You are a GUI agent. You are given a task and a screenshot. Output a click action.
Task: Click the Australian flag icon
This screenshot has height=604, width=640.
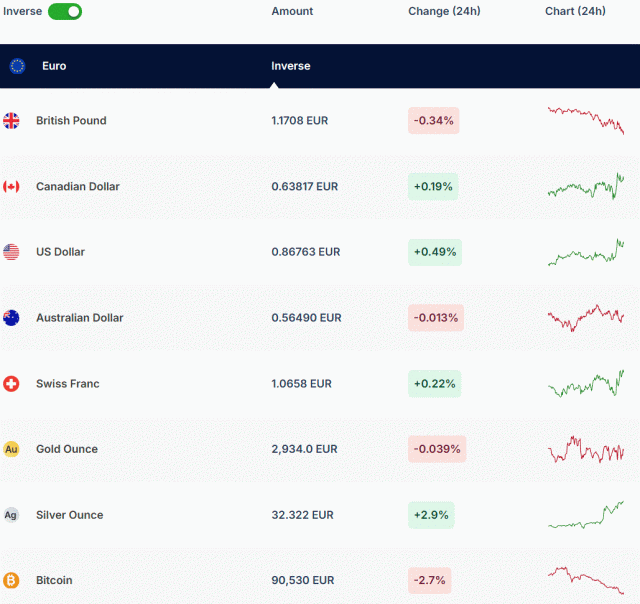[x=11, y=318]
